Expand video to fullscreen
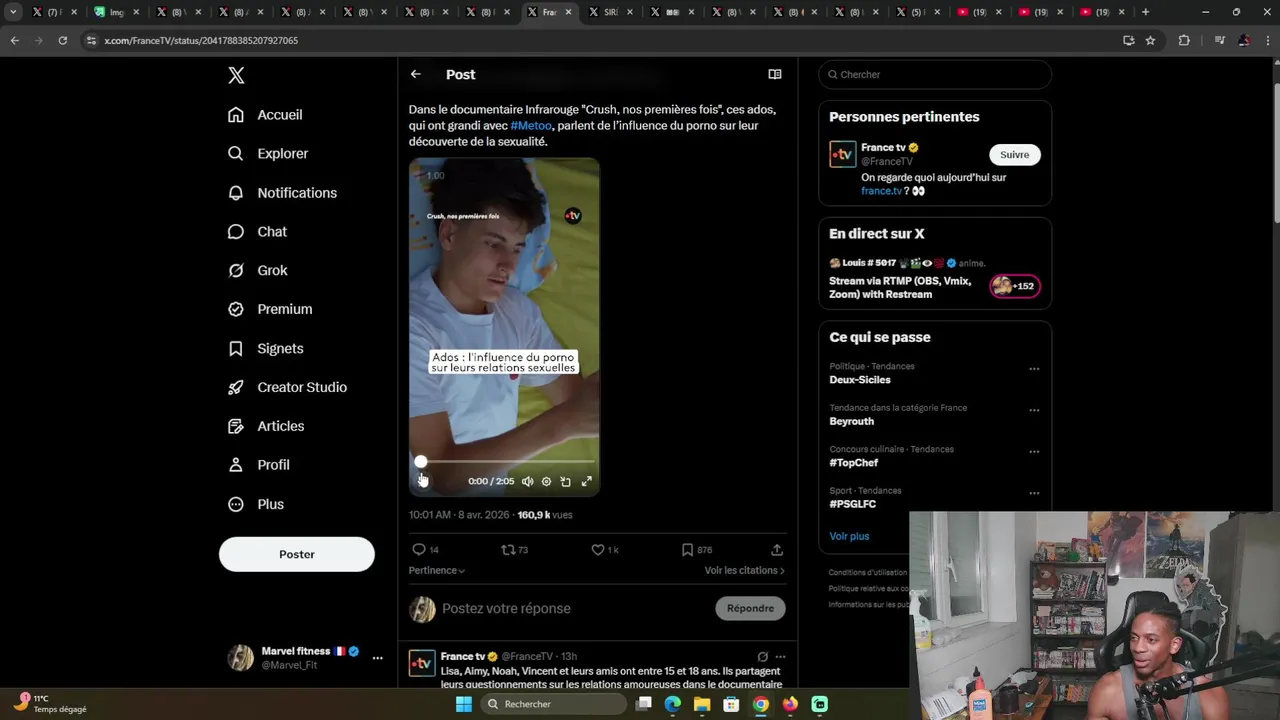Screen dimensions: 1280x720 click(x=587, y=482)
